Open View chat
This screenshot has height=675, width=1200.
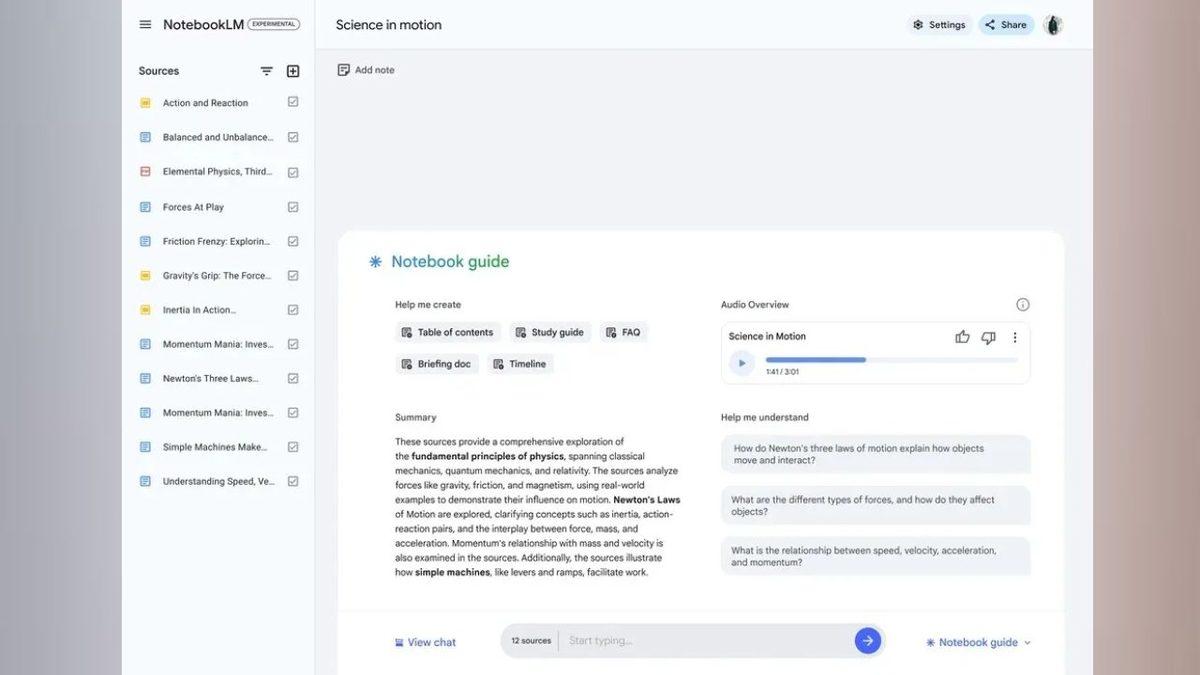[x=425, y=642]
